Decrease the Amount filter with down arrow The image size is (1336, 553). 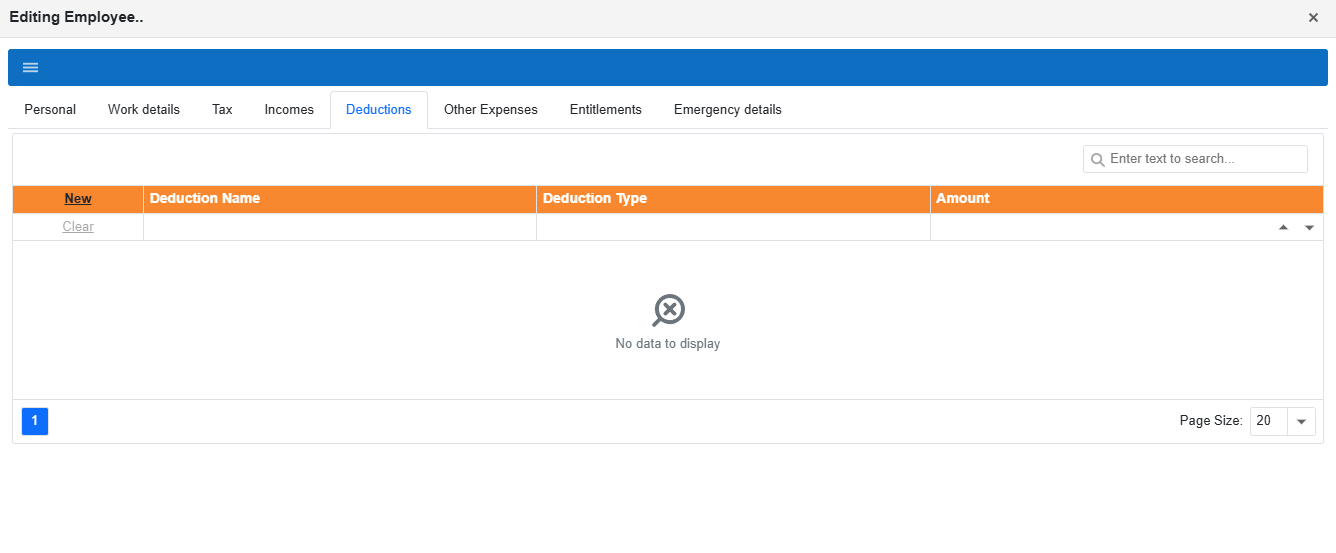pyautogui.click(x=1309, y=227)
